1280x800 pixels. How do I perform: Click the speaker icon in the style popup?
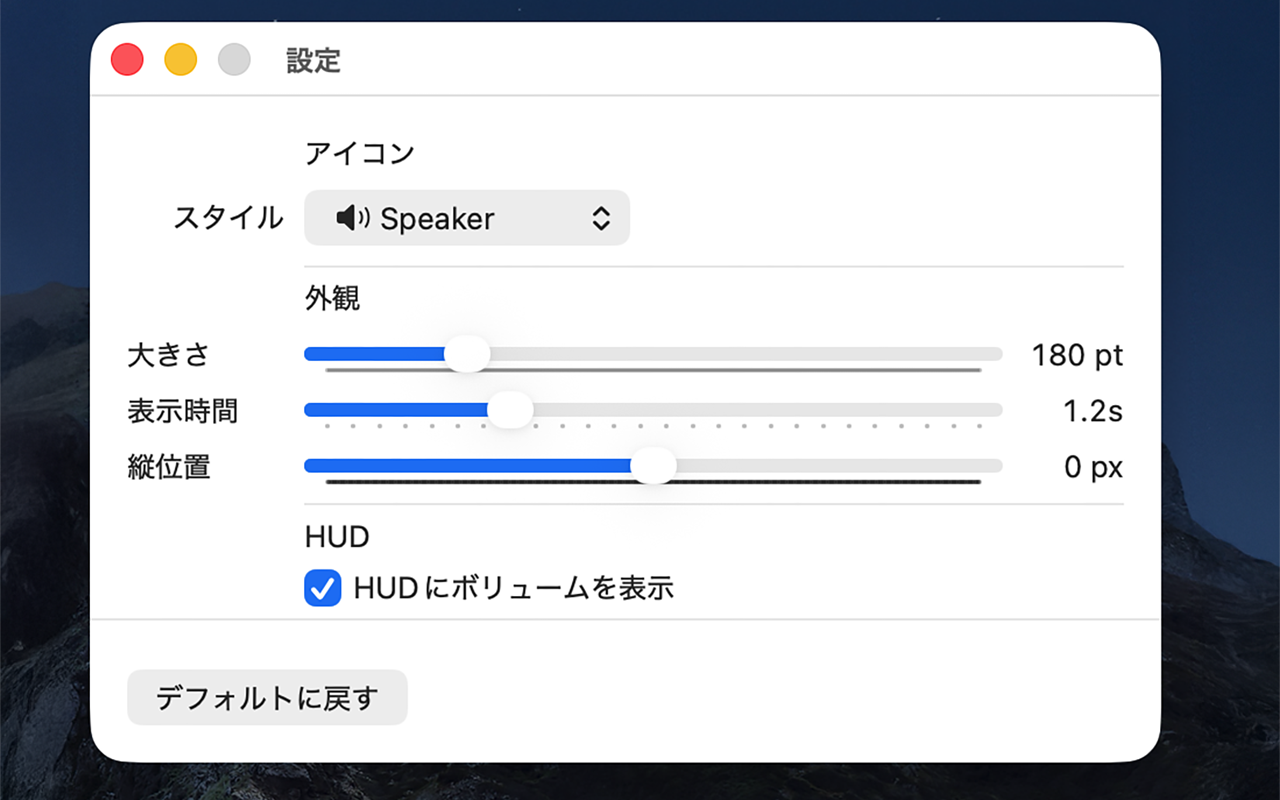click(x=352, y=218)
